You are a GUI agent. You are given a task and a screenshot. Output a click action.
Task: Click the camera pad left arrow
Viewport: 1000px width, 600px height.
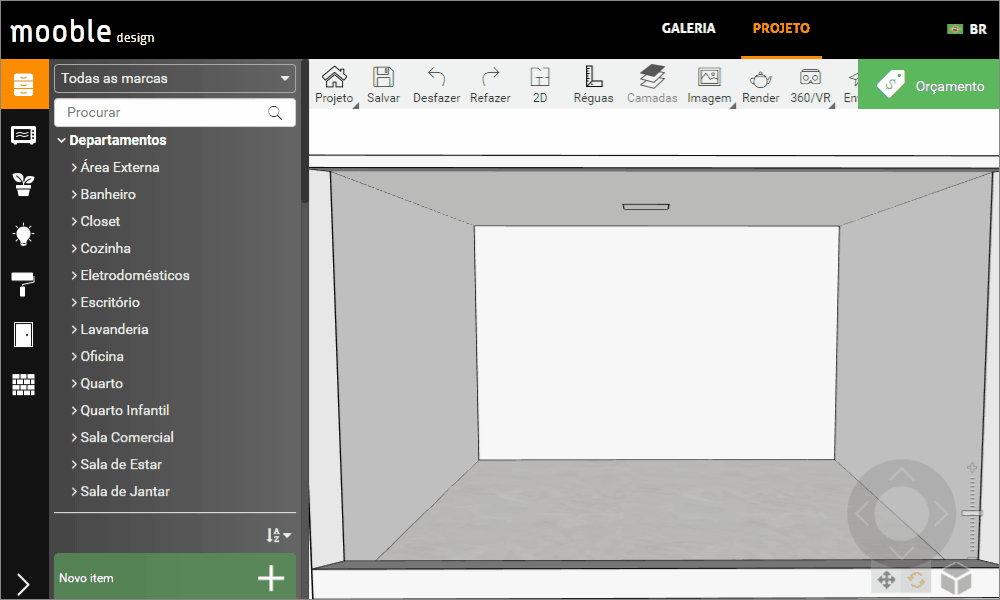click(862, 513)
